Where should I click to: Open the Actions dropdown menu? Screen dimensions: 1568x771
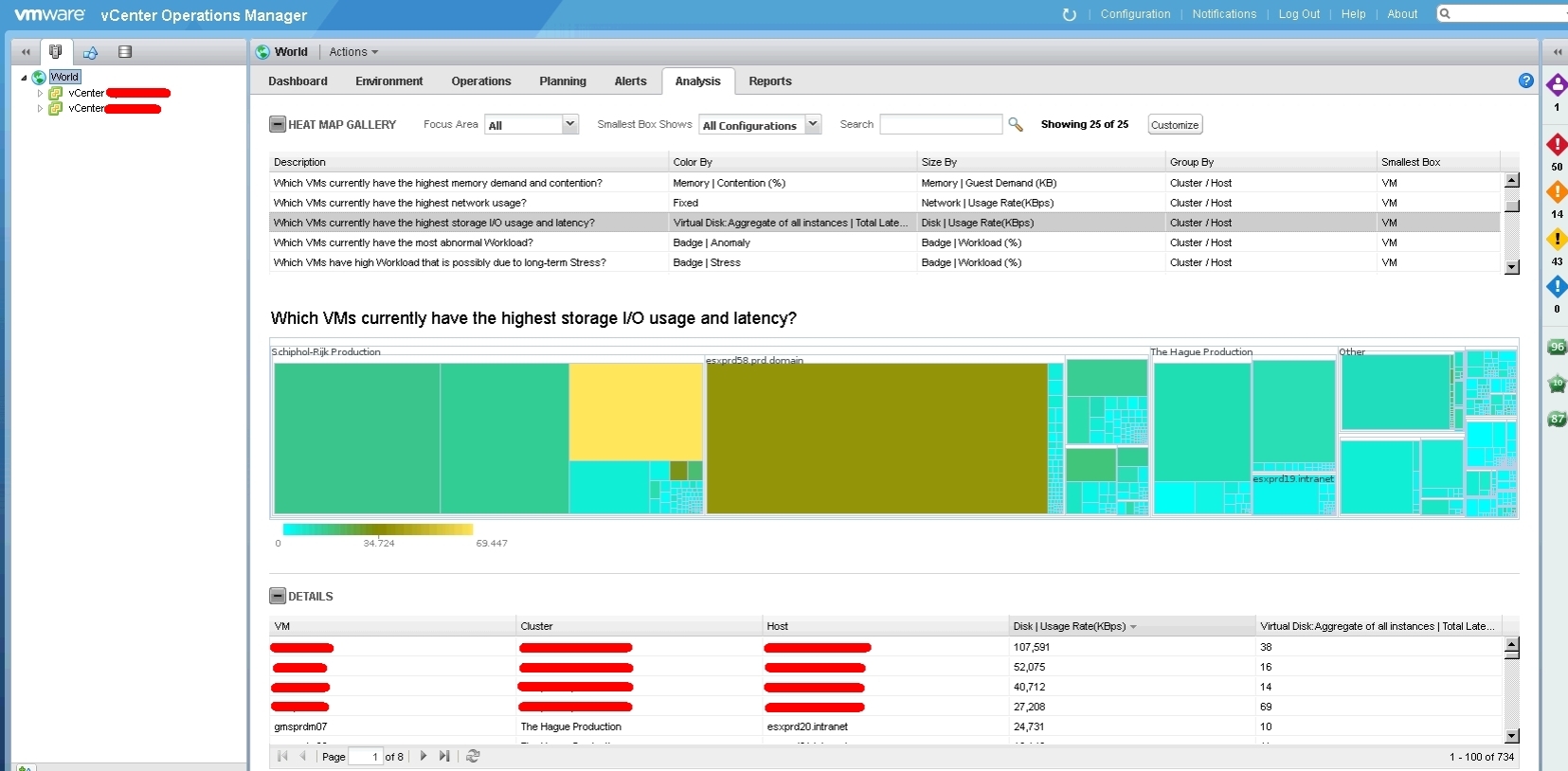(x=353, y=52)
